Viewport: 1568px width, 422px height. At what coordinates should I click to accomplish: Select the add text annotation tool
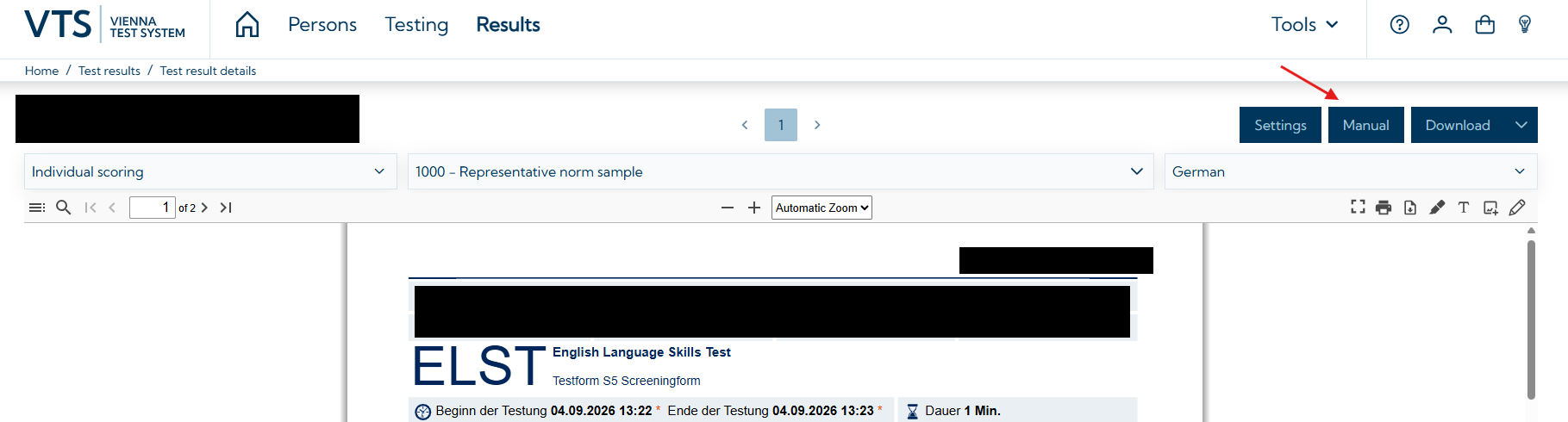pyautogui.click(x=1464, y=208)
